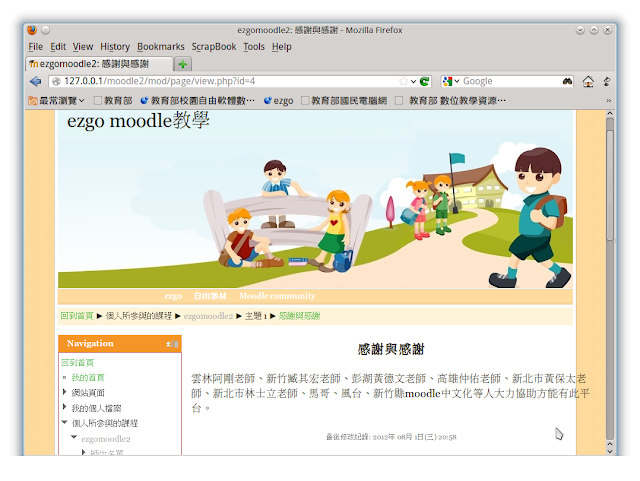Click the 最後修改紀錄 timestamp text
Image resolution: width=640 pixels, height=481 pixels.
[x=391, y=437]
